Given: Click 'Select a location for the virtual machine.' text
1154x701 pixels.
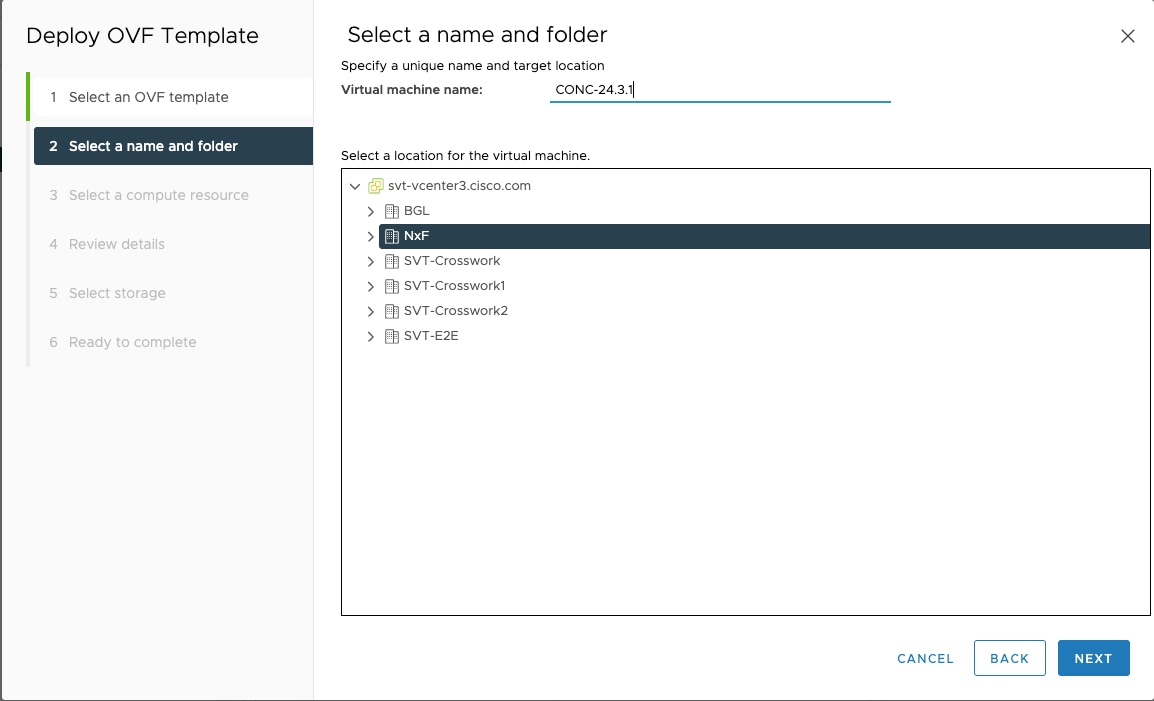Looking at the screenshot, I should (x=465, y=156).
